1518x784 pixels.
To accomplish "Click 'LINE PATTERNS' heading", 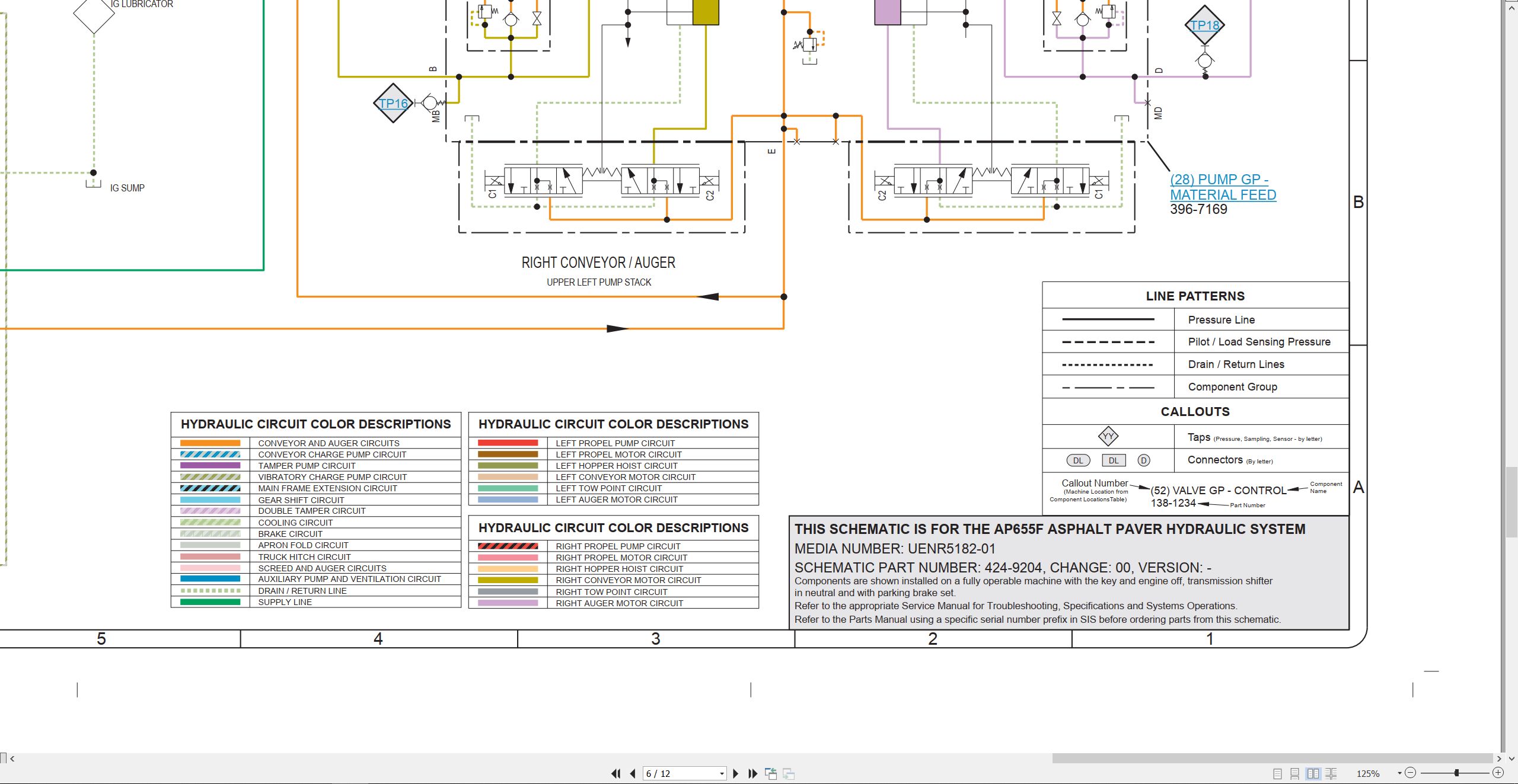I will pyautogui.click(x=1195, y=296).
